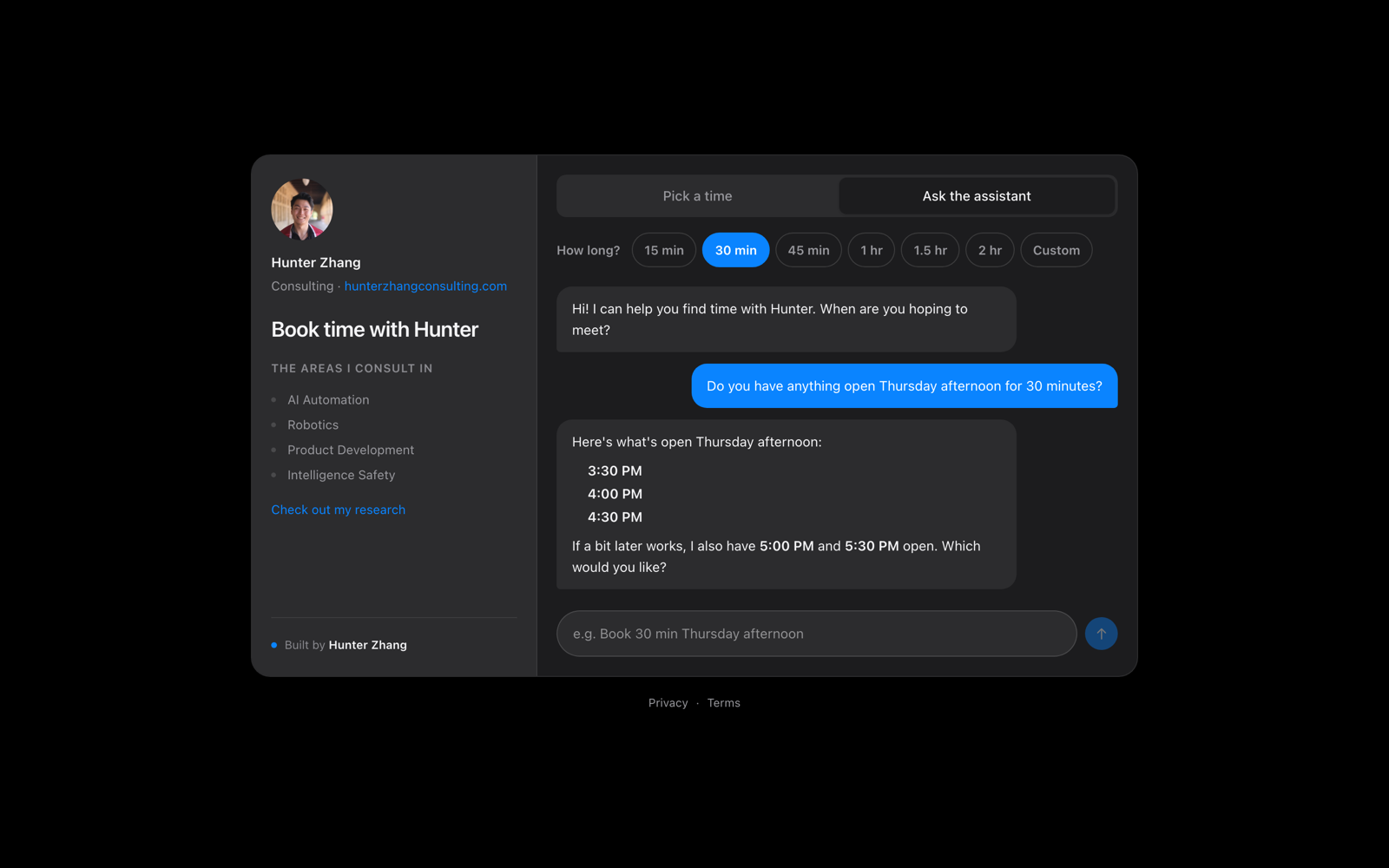Screen dimensions: 1389x868
Task: Click Hunter Zhang's profile photo
Action: pyautogui.click(x=302, y=209)
